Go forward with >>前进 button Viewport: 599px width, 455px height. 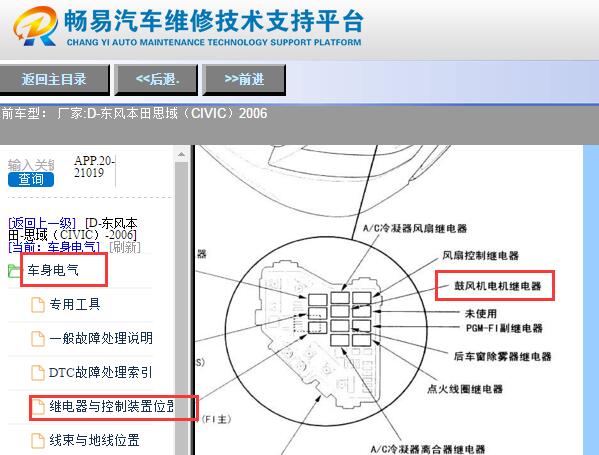244,79
